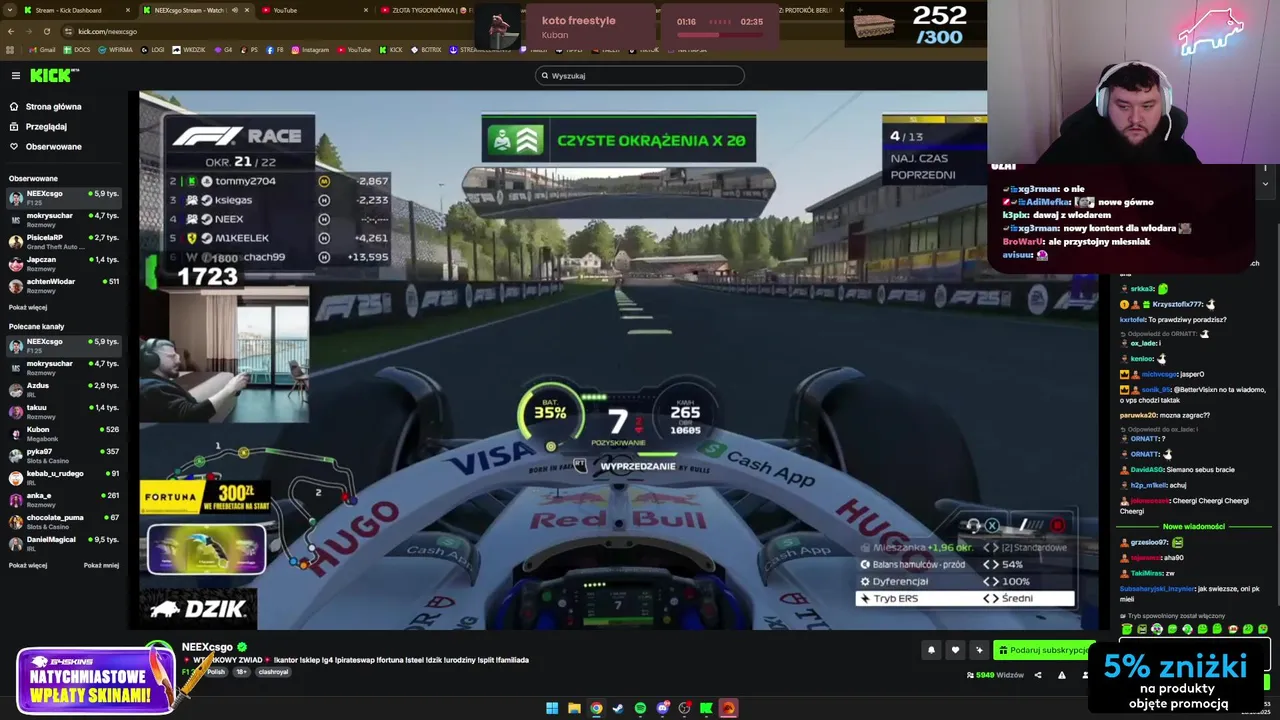Screen dimensions: 1280x720
Task: Open the WFIRMA bookmark
Action: [116, 49]
